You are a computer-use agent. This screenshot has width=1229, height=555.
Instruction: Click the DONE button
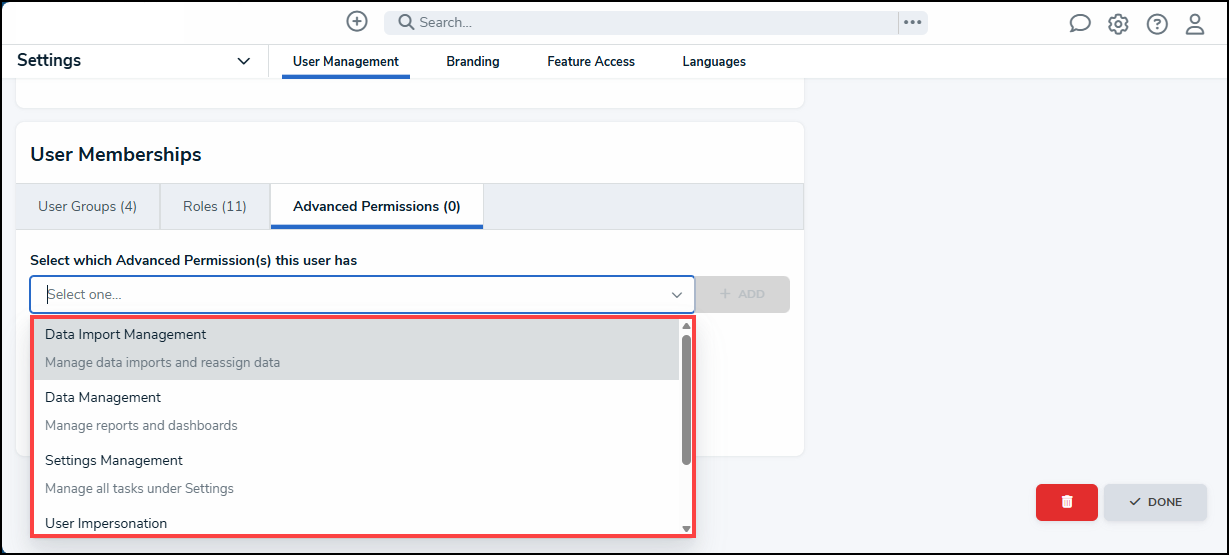pos(1156,502)
